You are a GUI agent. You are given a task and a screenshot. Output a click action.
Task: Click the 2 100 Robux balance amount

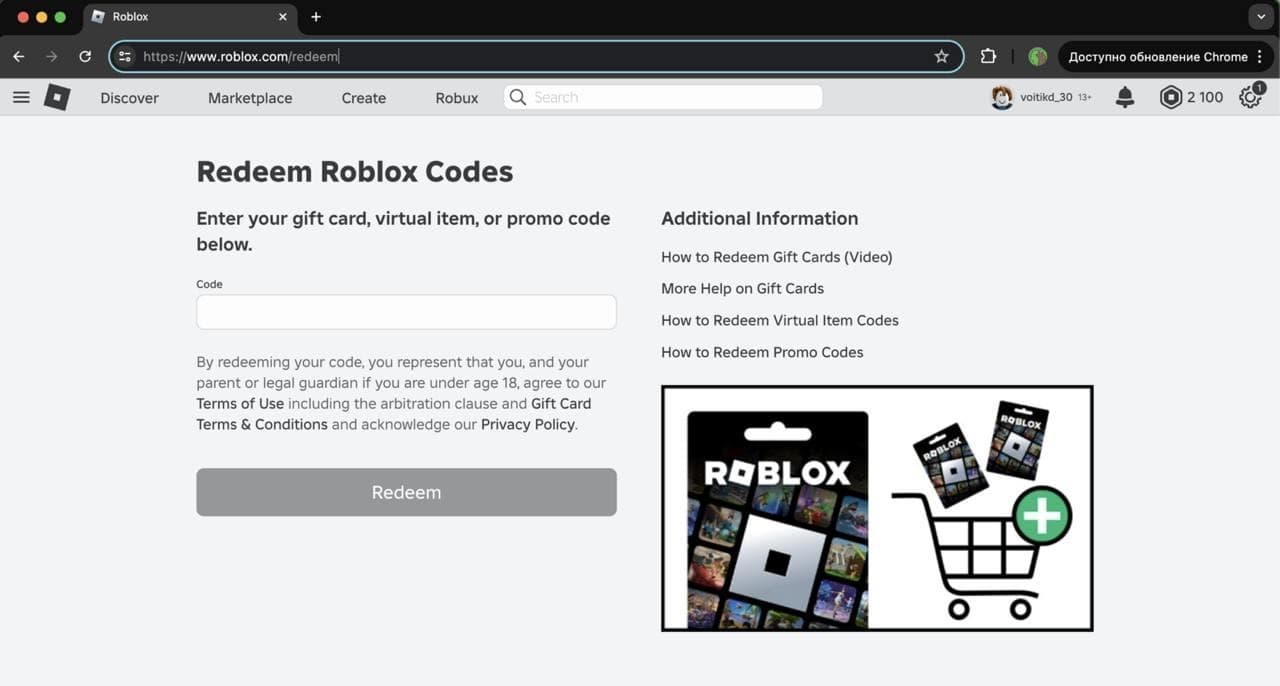tap(1205, 98)
